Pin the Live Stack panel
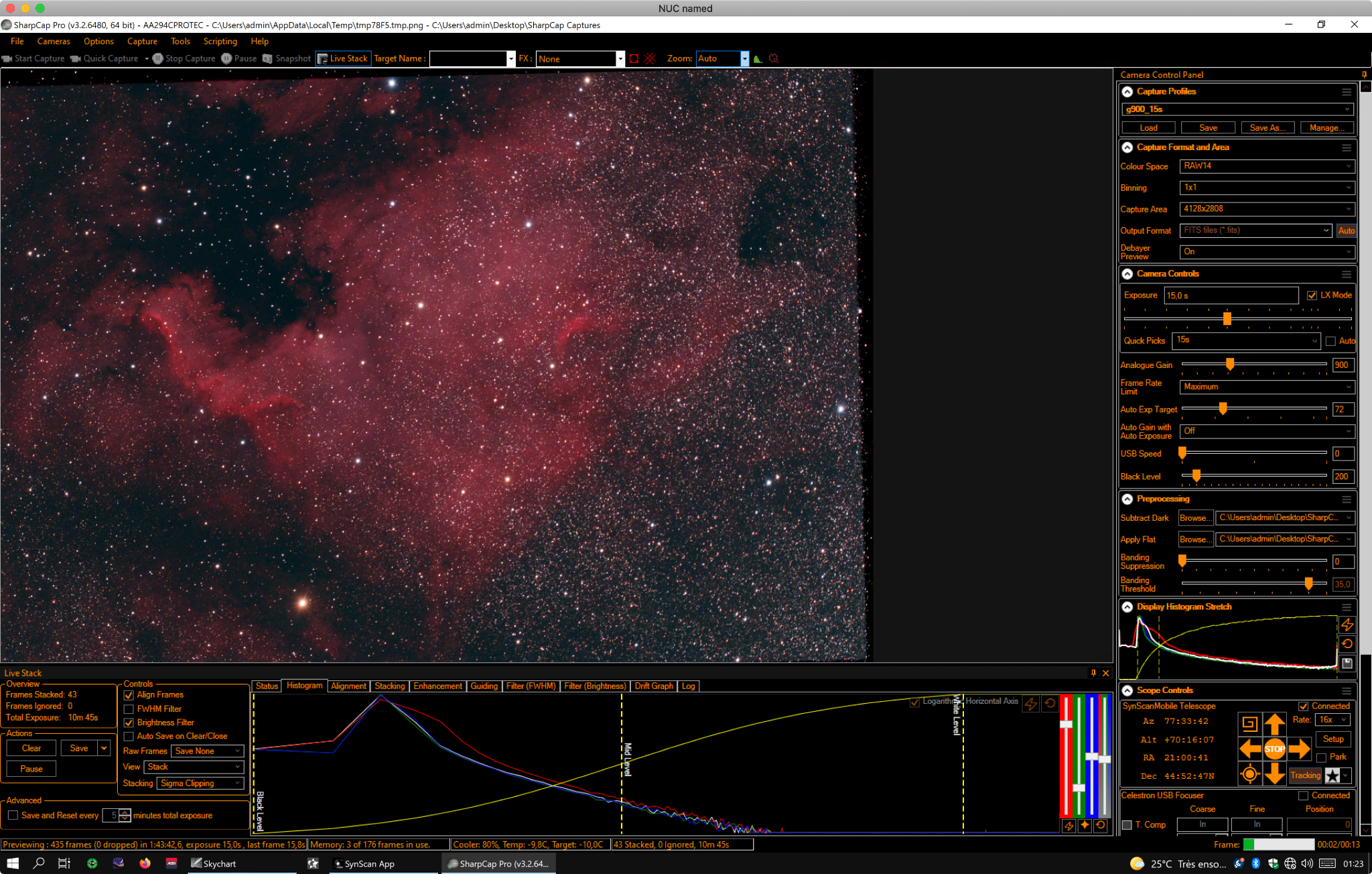1372x874 pixels. pyautogui.click(x=1093, y=673)
